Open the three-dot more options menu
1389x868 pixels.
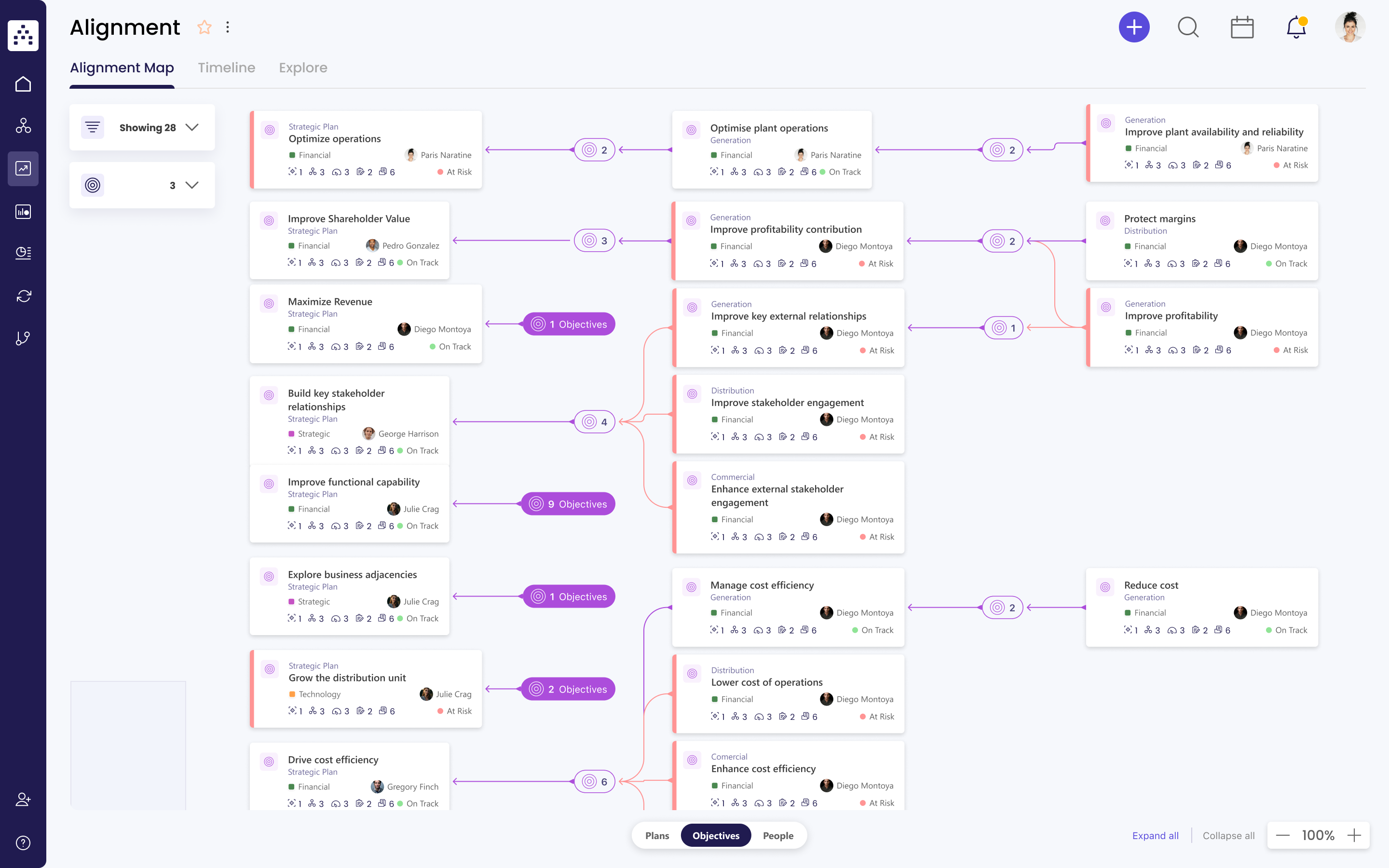pos(228,27)
